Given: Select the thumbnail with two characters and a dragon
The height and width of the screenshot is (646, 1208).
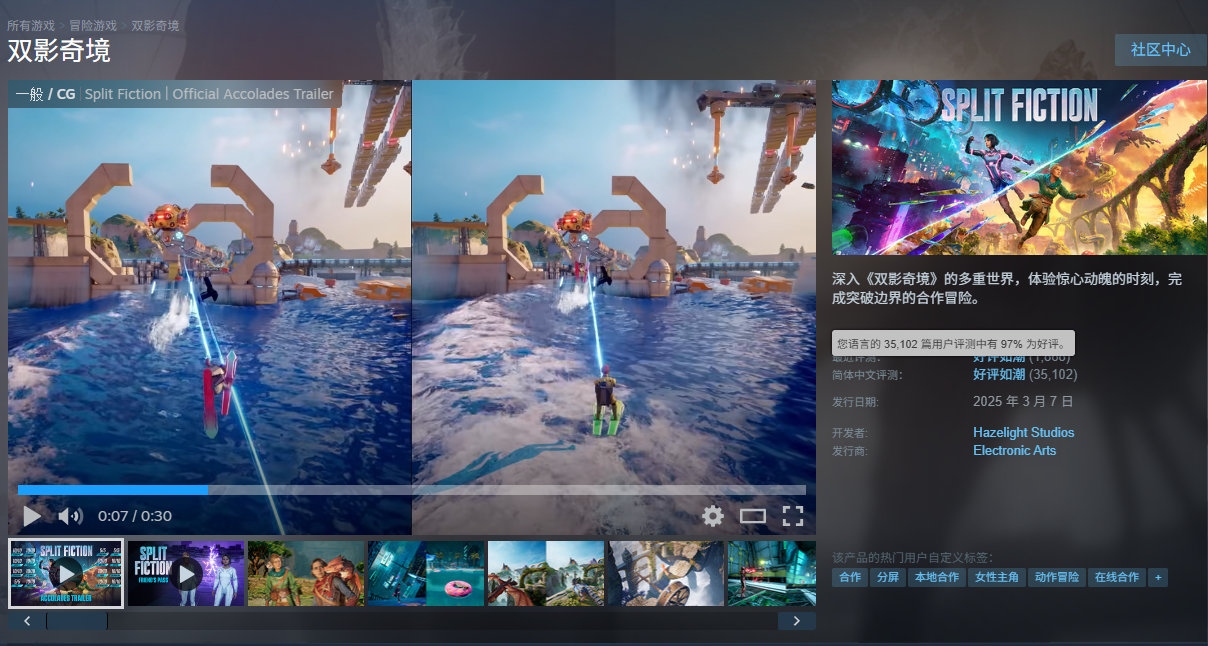Looking at the screenshot, I should [306, 573].
